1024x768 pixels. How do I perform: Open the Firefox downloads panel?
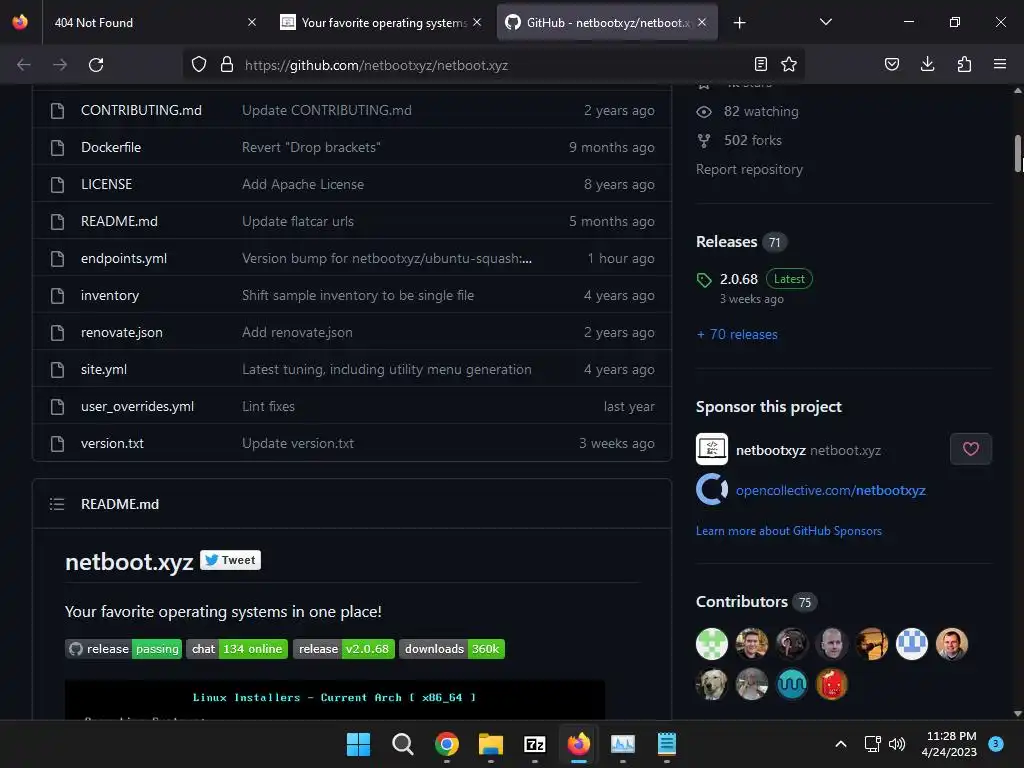point(927,64)
